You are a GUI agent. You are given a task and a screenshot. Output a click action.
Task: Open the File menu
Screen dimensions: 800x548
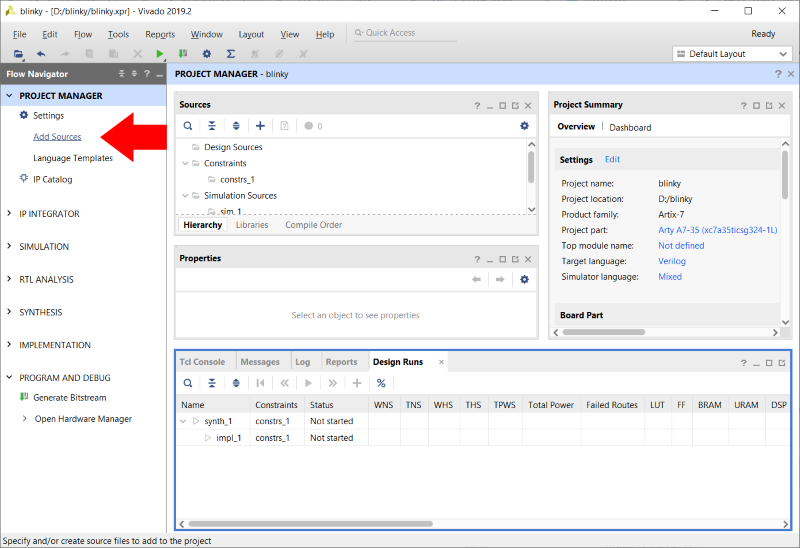pyautogui.click(x=19, y=34)
